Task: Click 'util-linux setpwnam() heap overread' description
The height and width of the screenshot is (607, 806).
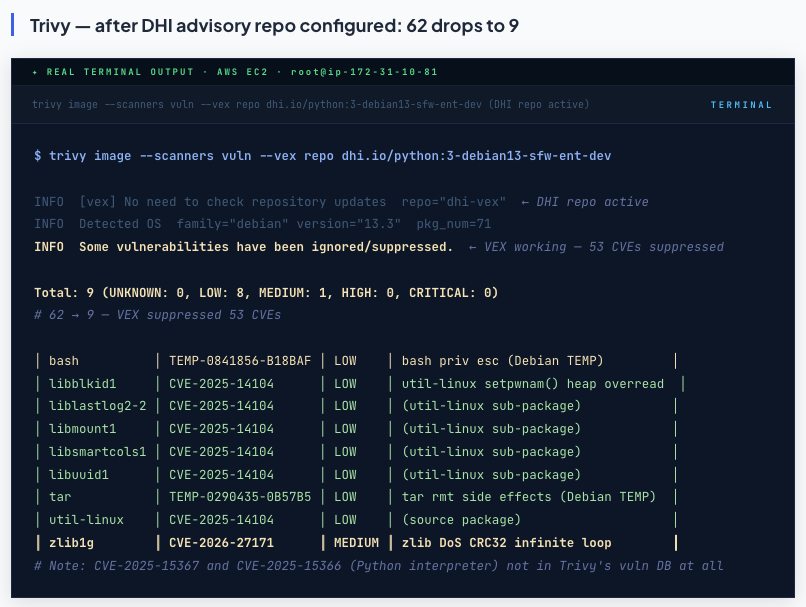Action: pos(533,384)
